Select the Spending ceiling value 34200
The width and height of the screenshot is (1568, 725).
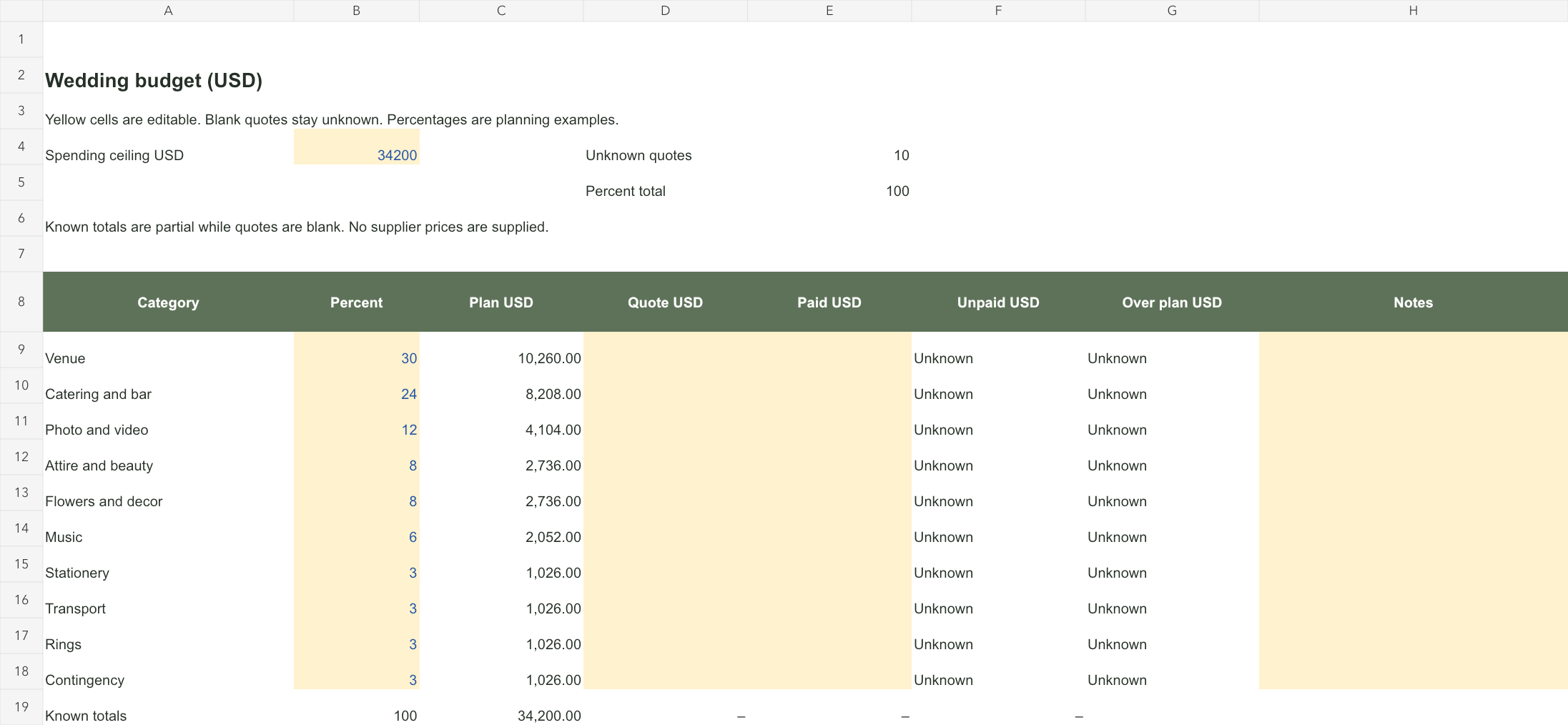(356, 147)
